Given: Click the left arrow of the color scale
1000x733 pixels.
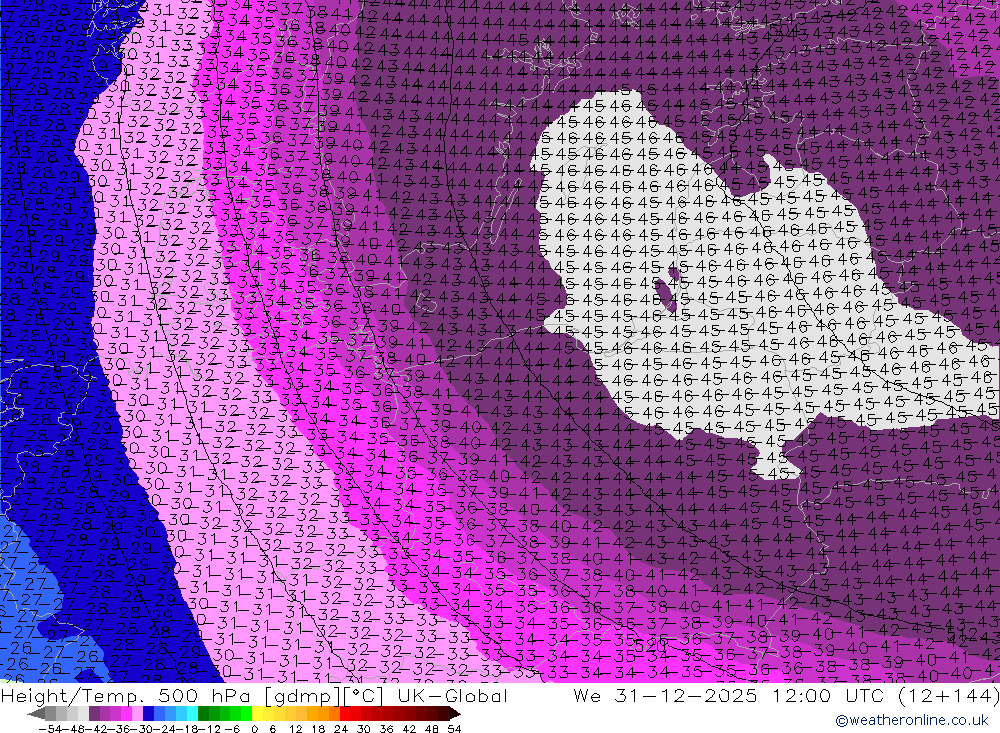Looking at the screenshot, I should 35,713.
